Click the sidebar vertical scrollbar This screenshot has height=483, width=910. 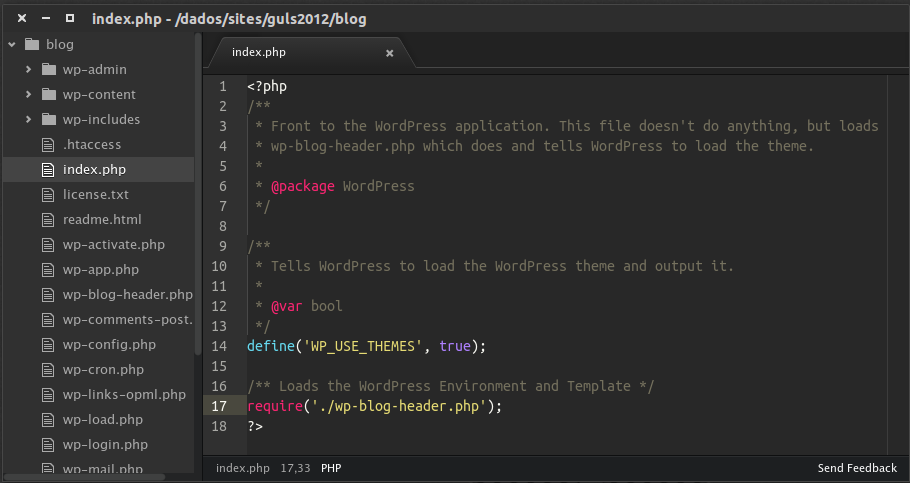[198, 194]
